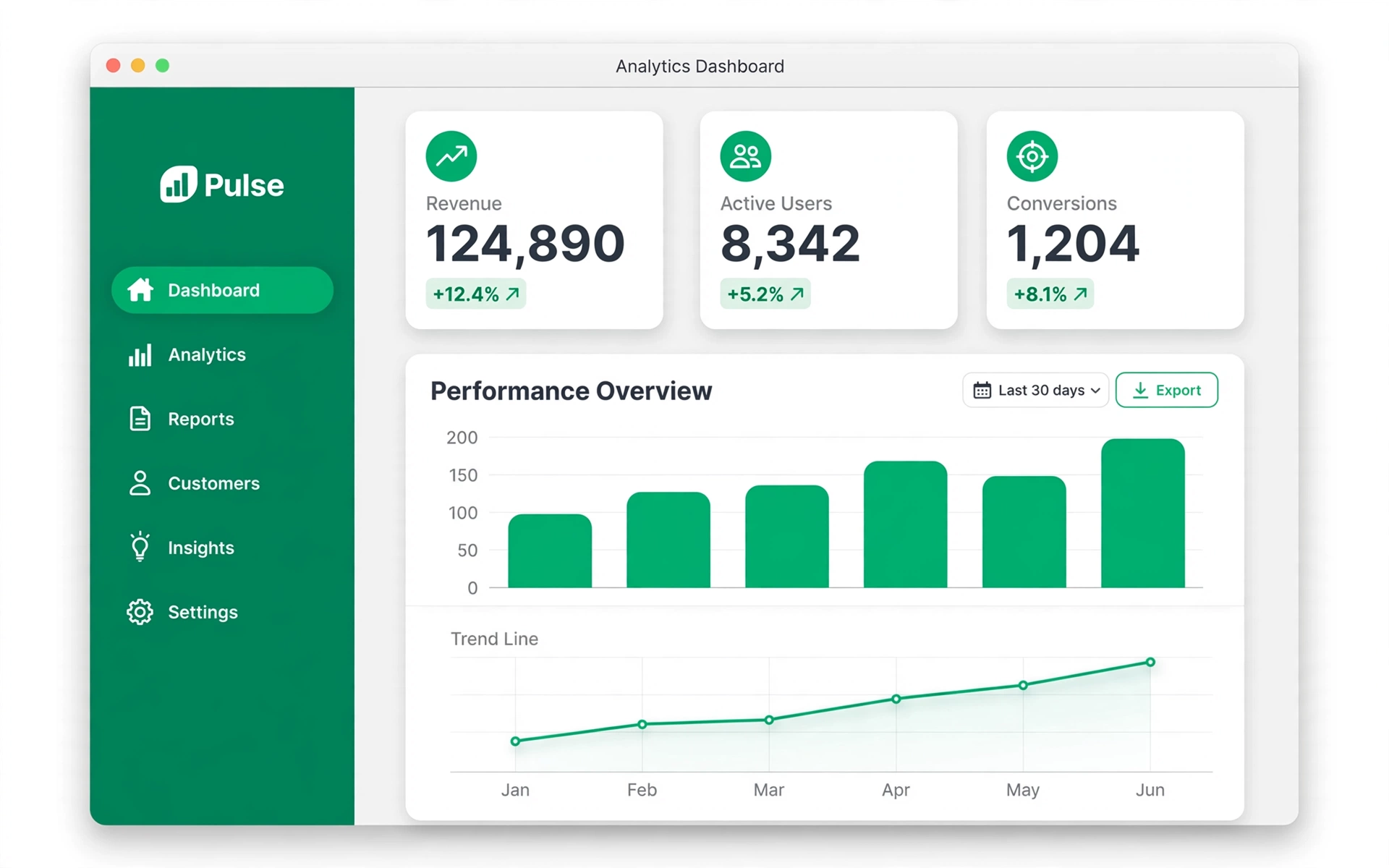
Task: Open the Settings label in sidebar
Action: pyautogui.click(x=203, y=612)
